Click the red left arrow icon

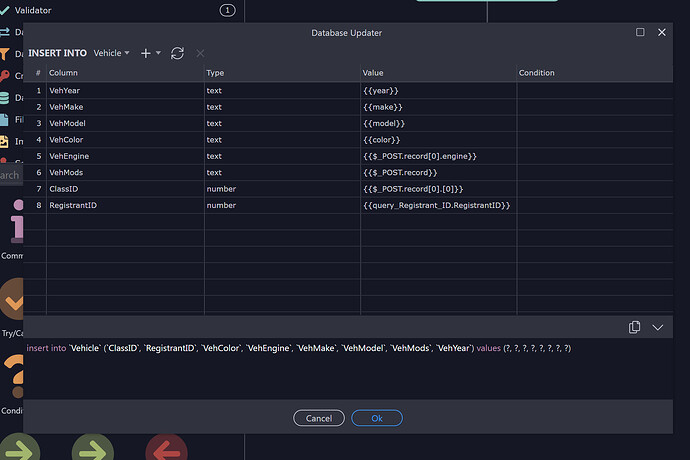click(166, 448)
